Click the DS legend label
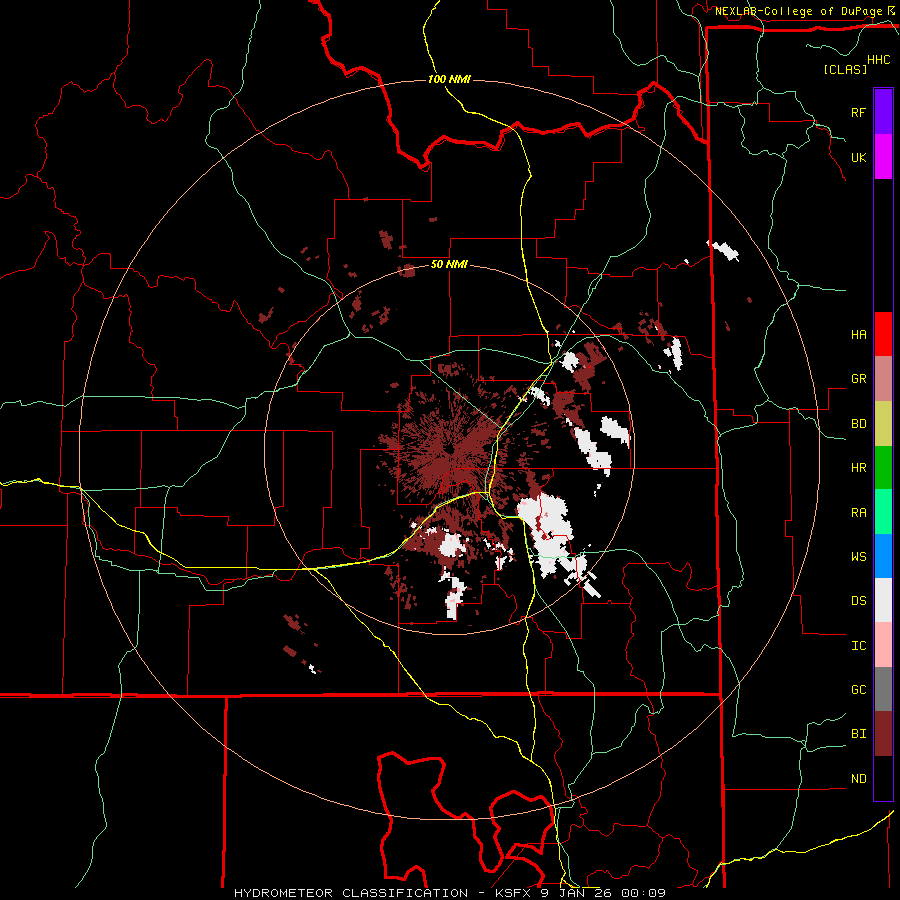 858,601
